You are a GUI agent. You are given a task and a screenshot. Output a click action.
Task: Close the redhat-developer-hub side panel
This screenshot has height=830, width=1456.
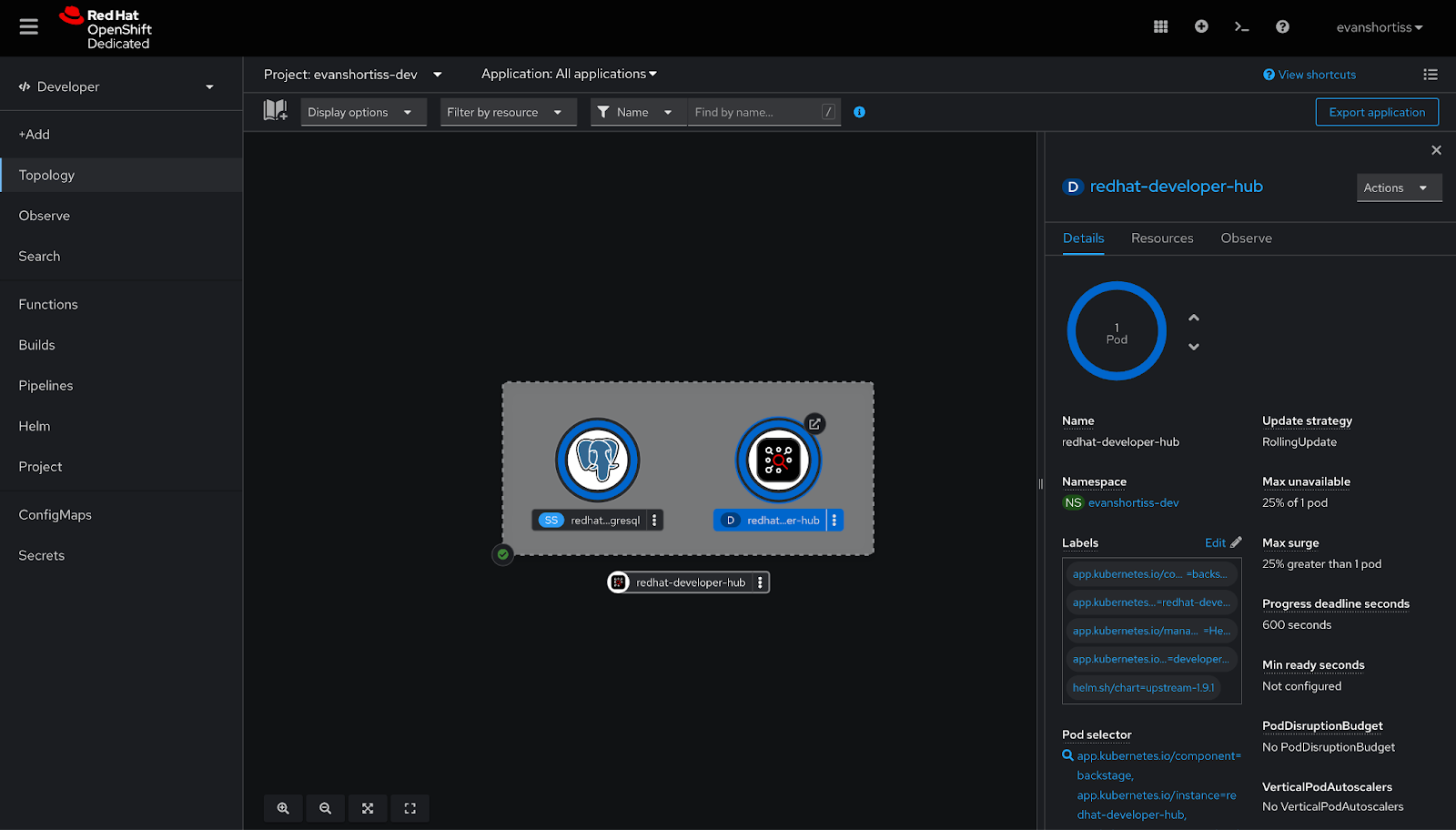(1436, 150)
